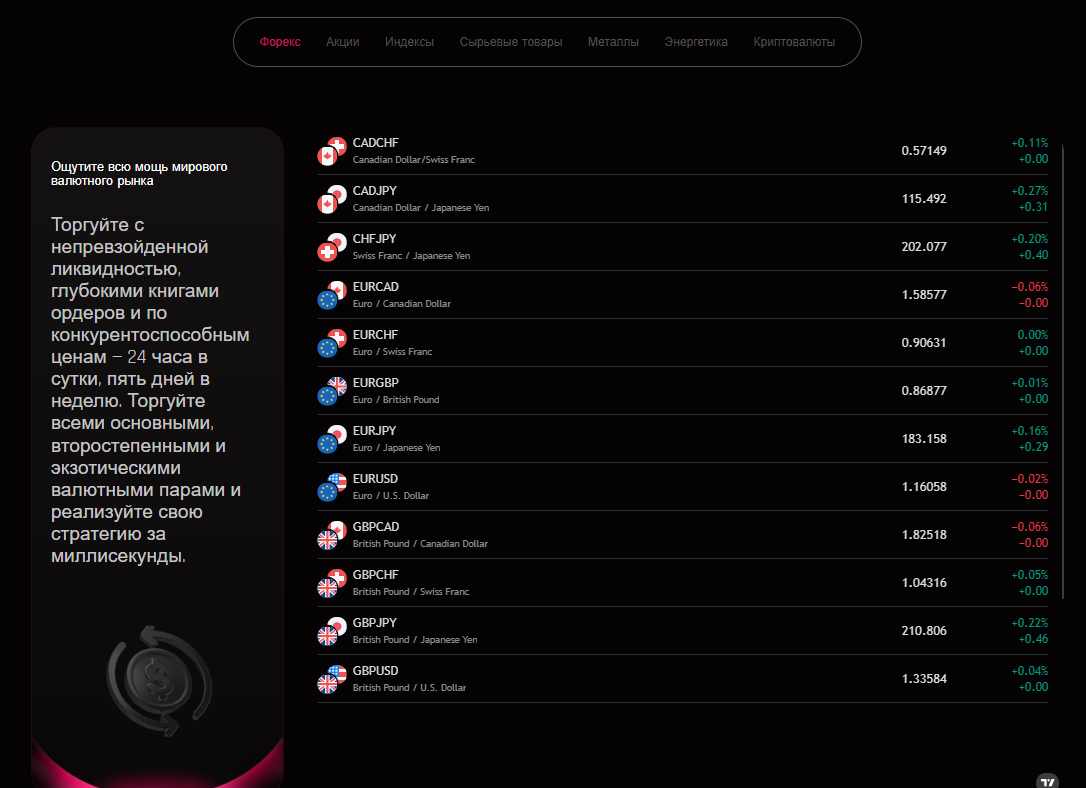
Task: Select the Индексы tab
Action: (x=409, y=42)
